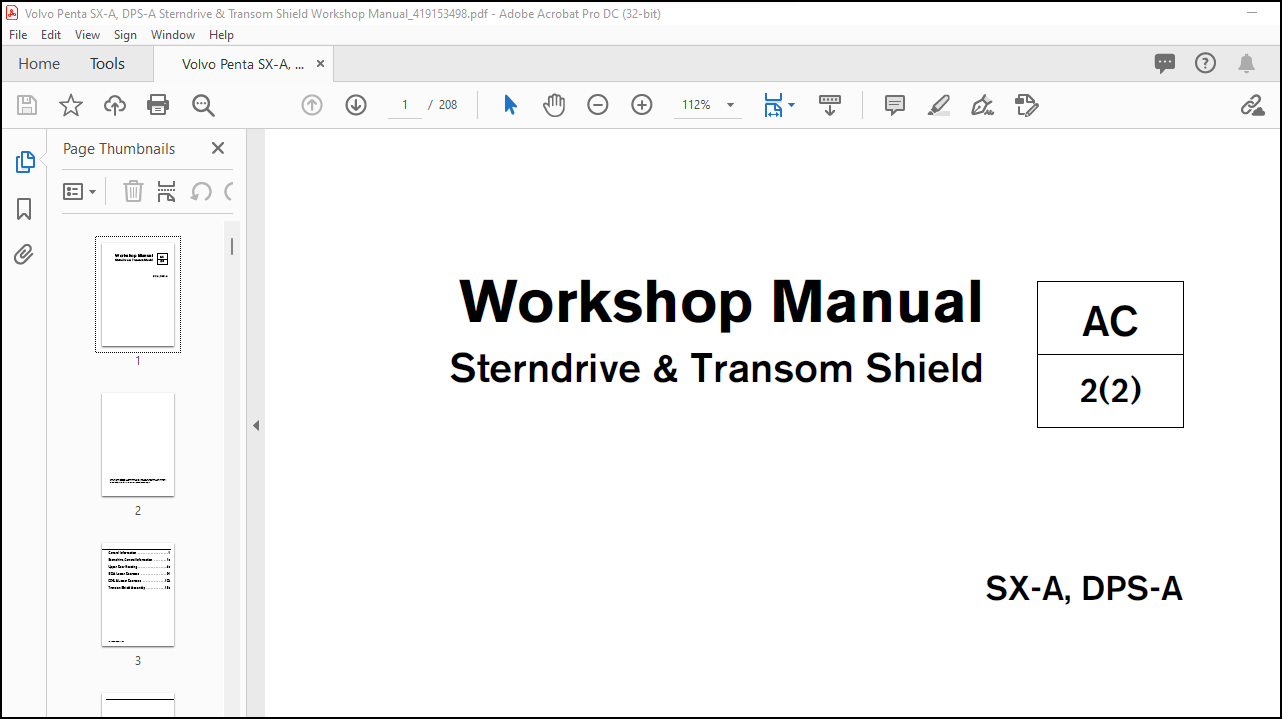Select the Highlight text tool
1282x719 pixels.
click(939, 105)
